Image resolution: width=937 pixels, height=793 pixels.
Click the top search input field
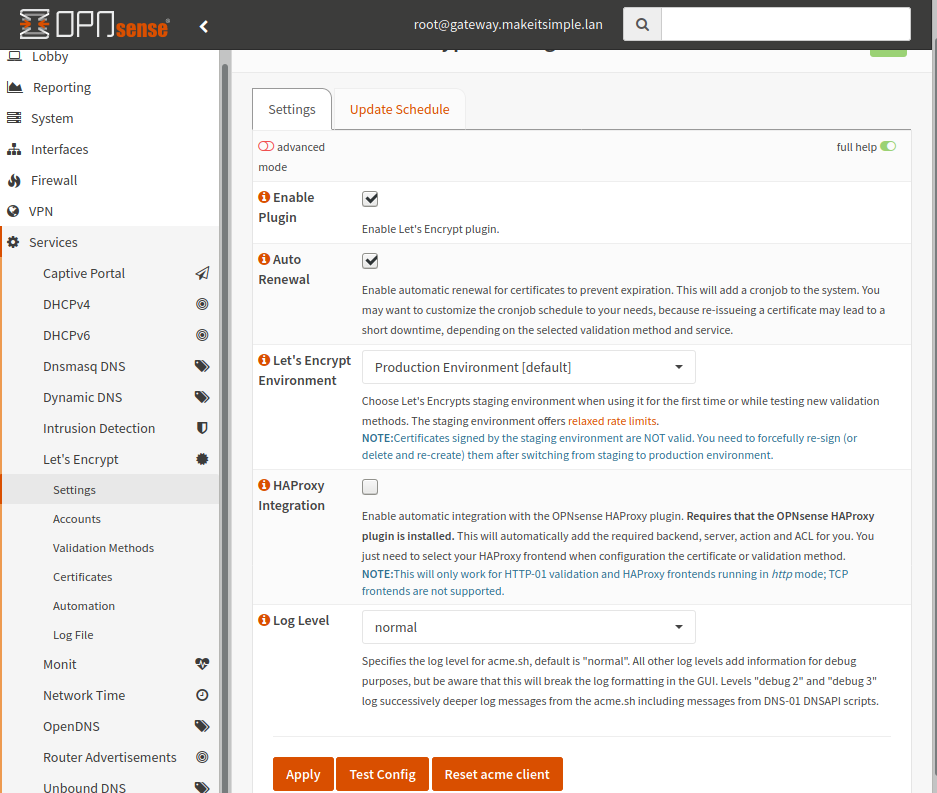coord(785,24)
